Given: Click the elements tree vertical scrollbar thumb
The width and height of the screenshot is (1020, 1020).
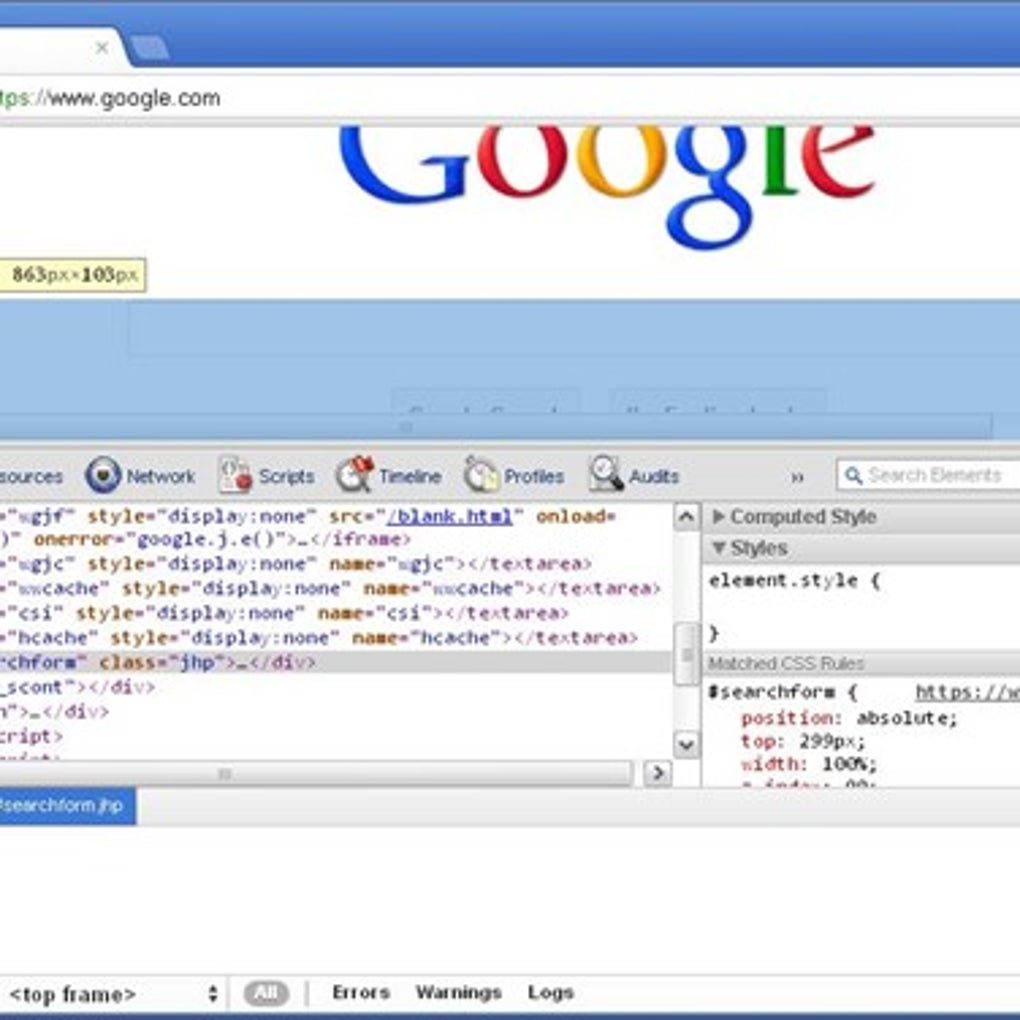Looking at the screenshot, I should coord(686,654).
